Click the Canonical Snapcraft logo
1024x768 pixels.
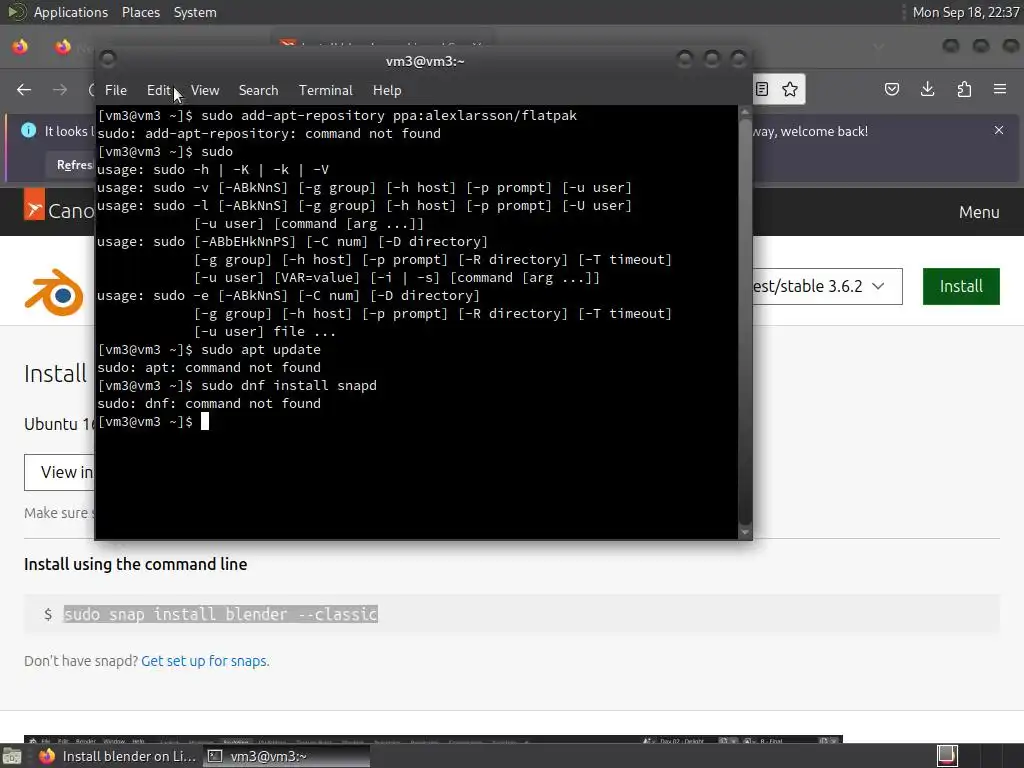point(59,206)
